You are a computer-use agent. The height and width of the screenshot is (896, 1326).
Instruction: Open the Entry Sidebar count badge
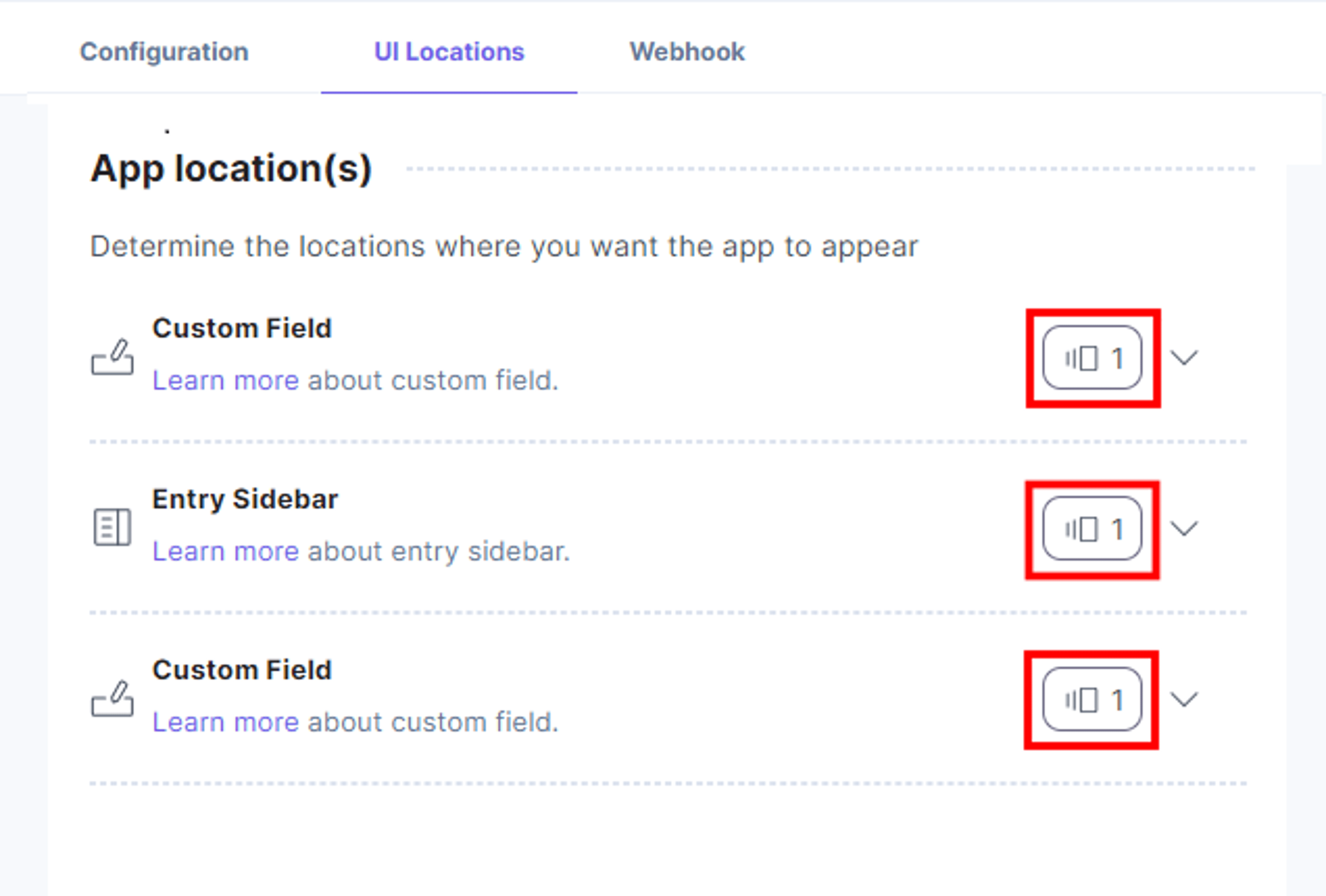(1092, 529)
